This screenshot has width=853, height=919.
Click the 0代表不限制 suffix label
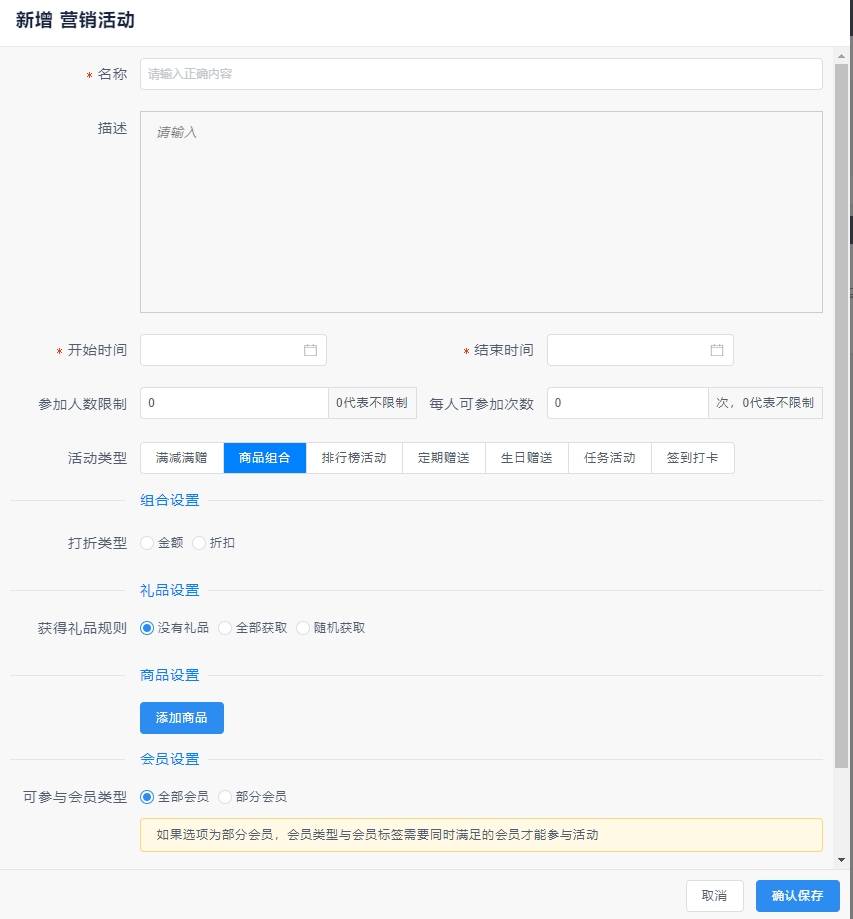point(372,403)
